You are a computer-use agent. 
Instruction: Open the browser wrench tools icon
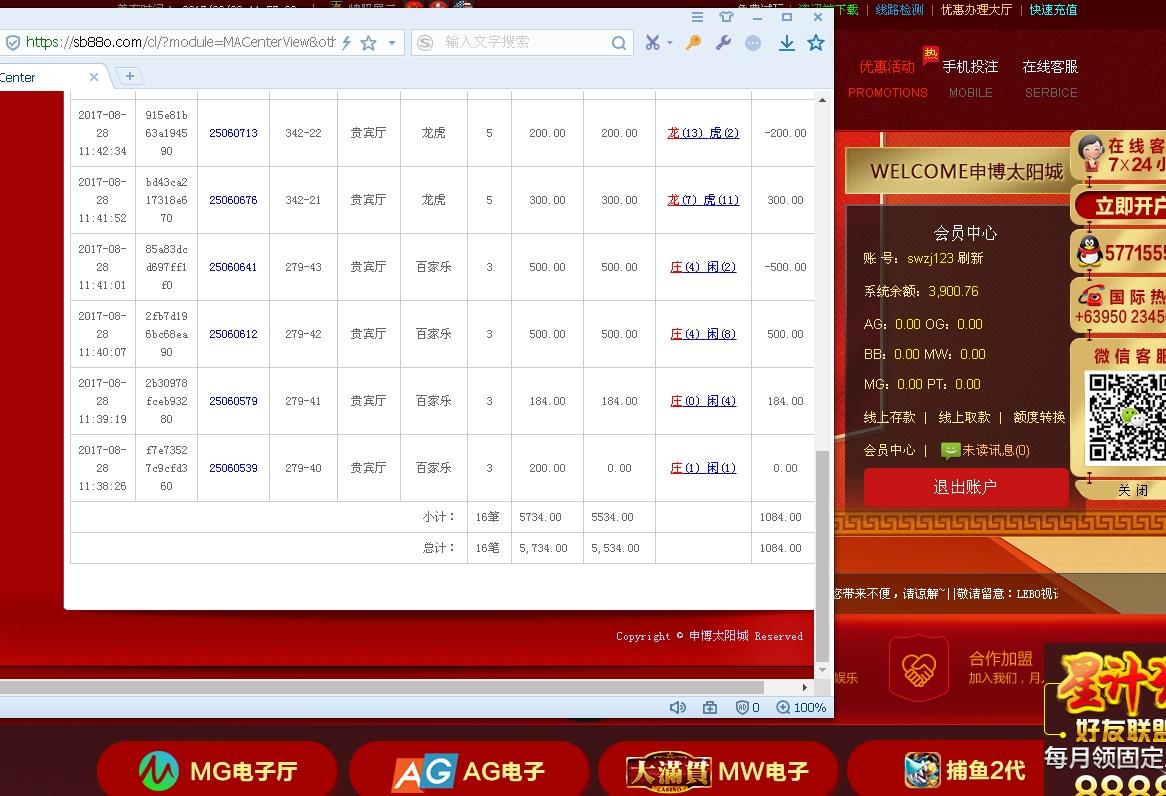[722, 44]
